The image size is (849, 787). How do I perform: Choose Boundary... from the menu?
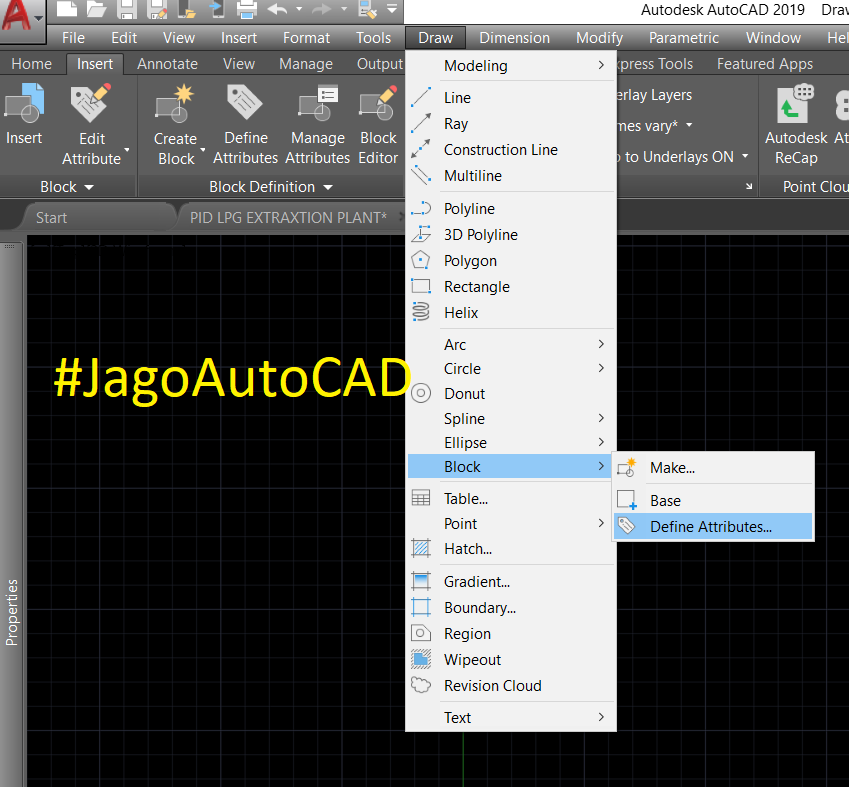point(511,608)
